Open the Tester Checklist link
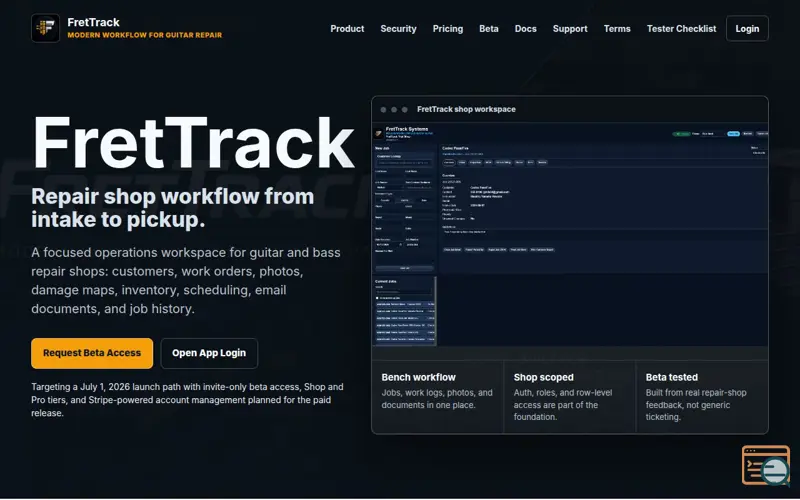Image resolution: width=800 pixels, height=500 pixels. (682, 29)
